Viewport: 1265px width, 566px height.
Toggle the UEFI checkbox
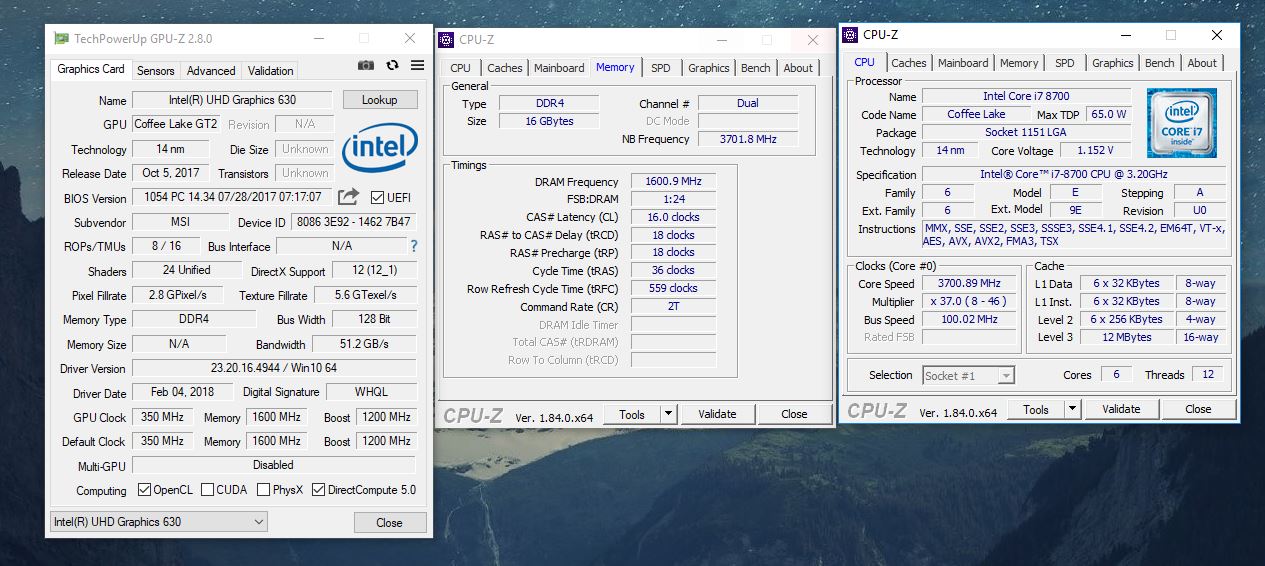[378, 197]
